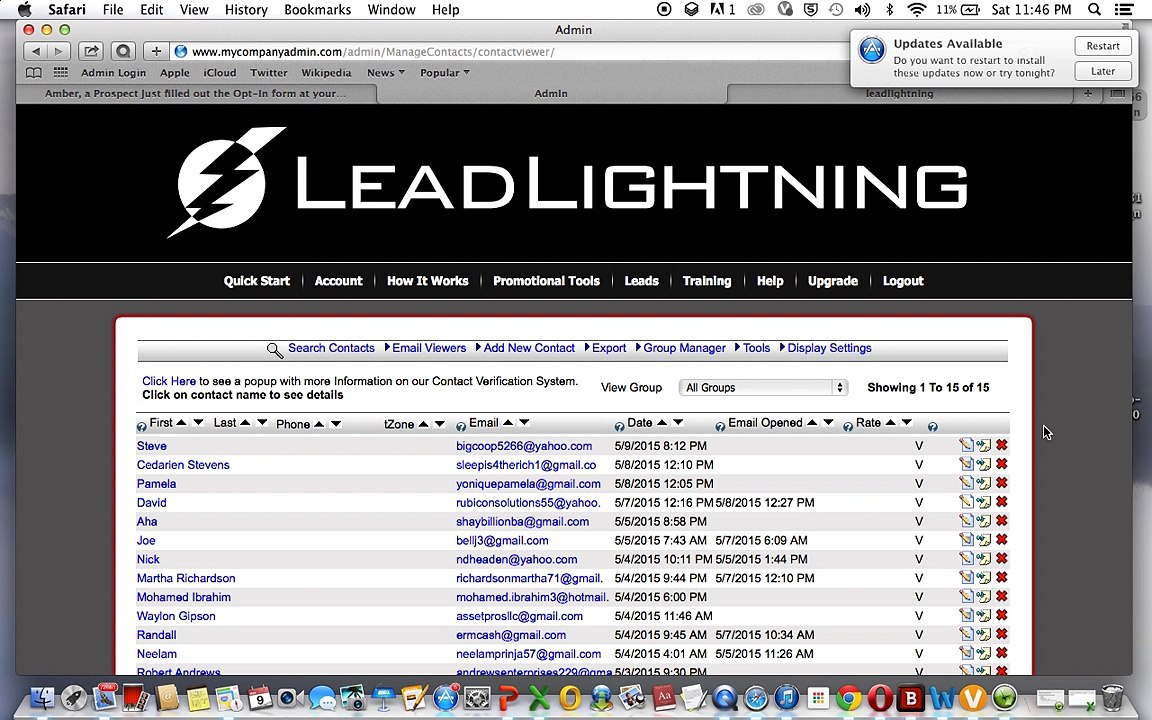Image resolution: width=1152 pixels, height=720 pixels.
Task: Click email bellj3@gmail.com
Action: [502, 540]
